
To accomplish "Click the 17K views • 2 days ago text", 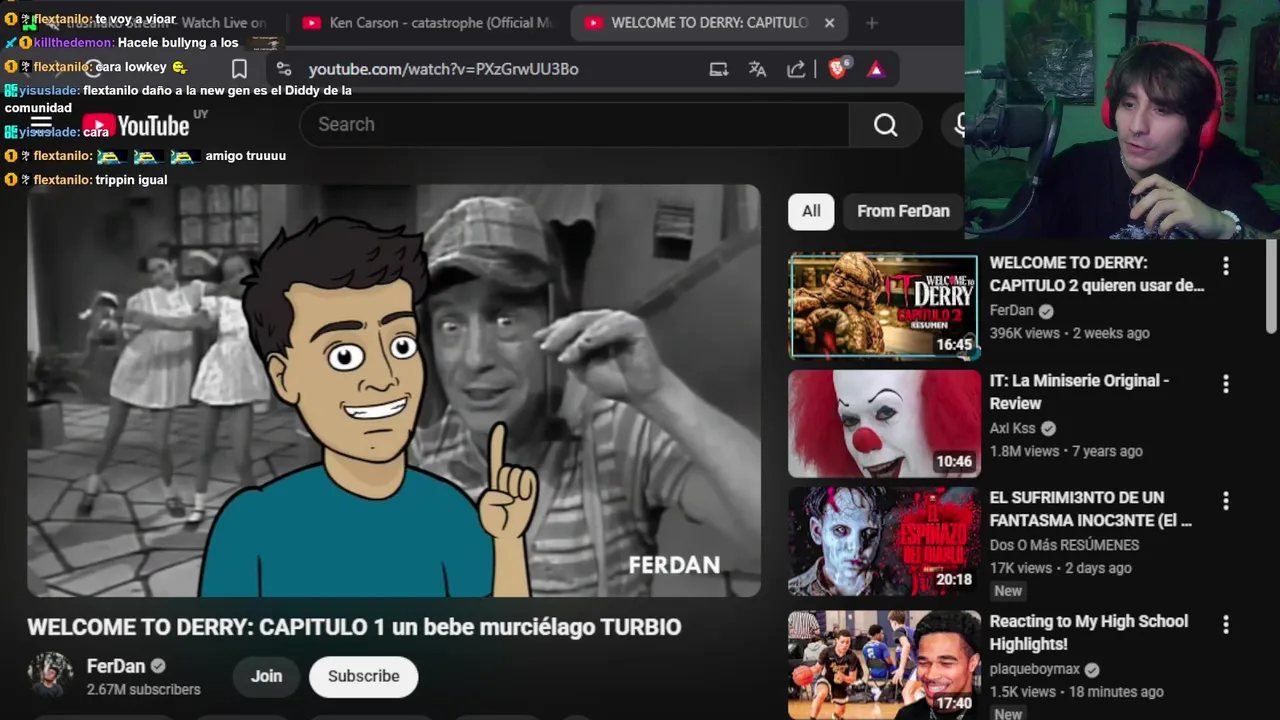I will click(x=1060, y=568).
